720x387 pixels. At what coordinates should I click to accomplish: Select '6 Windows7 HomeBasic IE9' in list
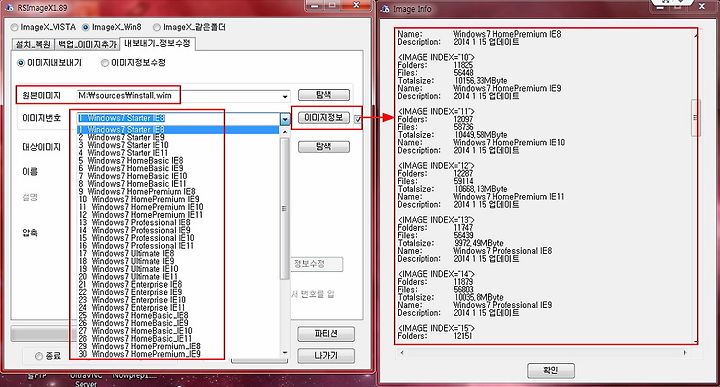tap(178, 168)
